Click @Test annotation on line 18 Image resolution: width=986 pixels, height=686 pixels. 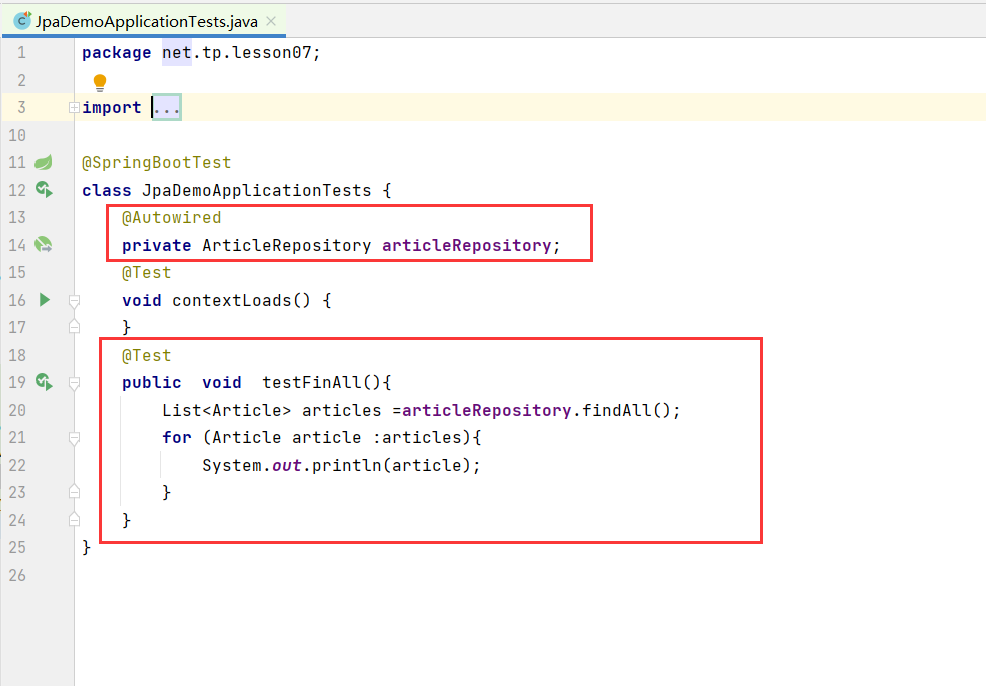pos(147,356)
